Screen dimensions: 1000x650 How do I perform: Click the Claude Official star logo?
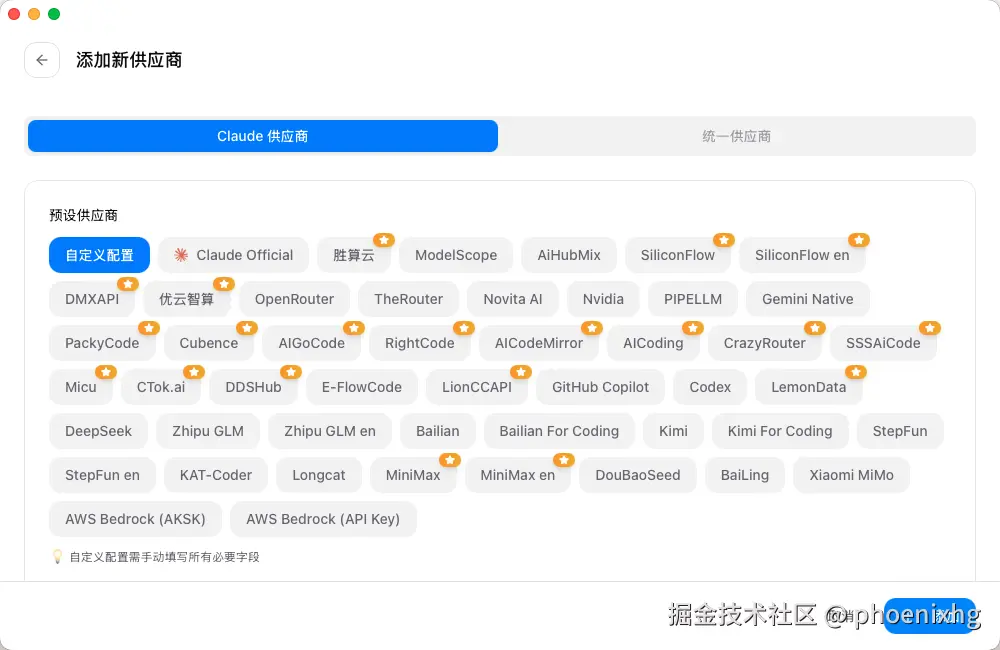point(181,255)
